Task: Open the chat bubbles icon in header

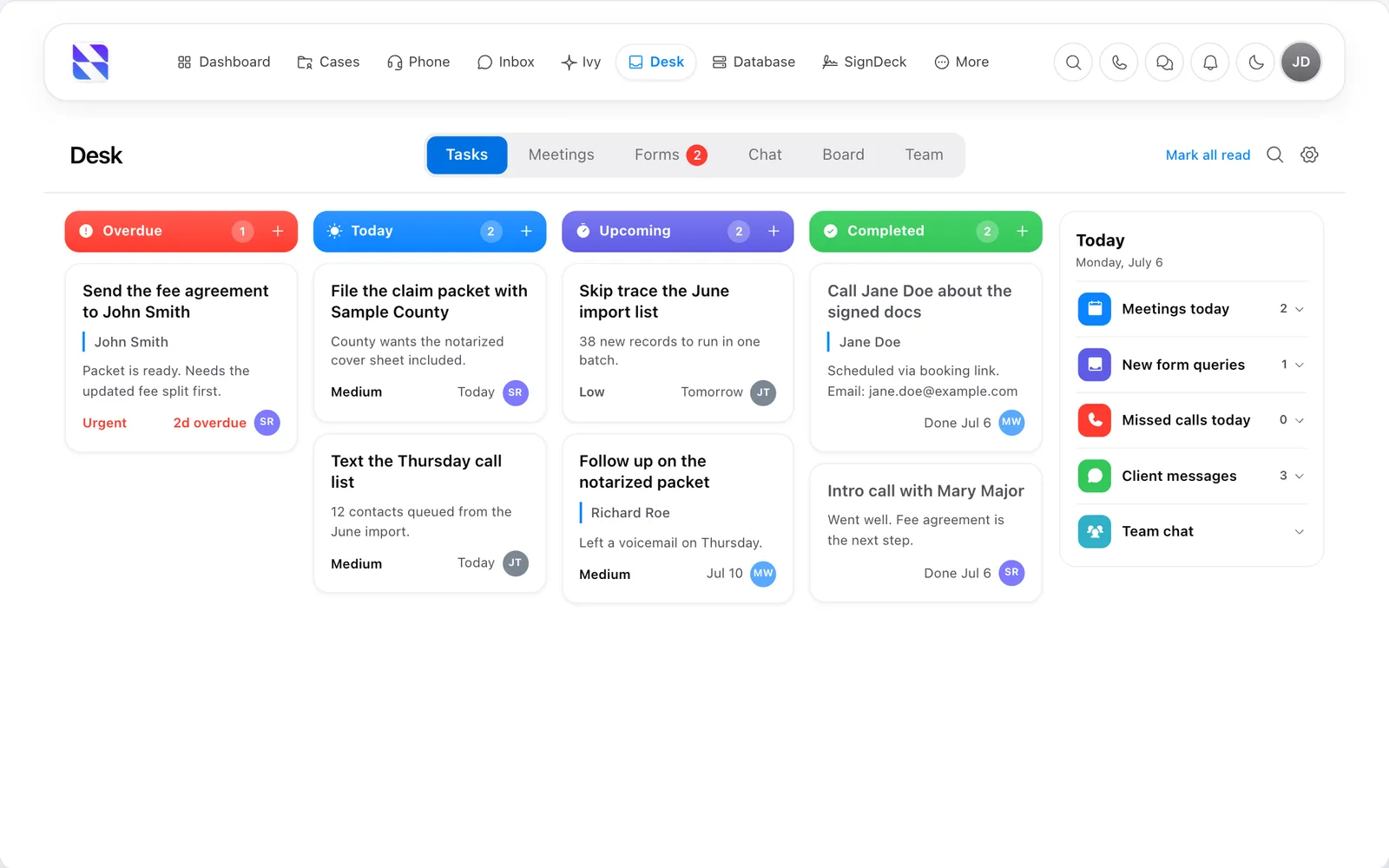Action: [1165, 62]
